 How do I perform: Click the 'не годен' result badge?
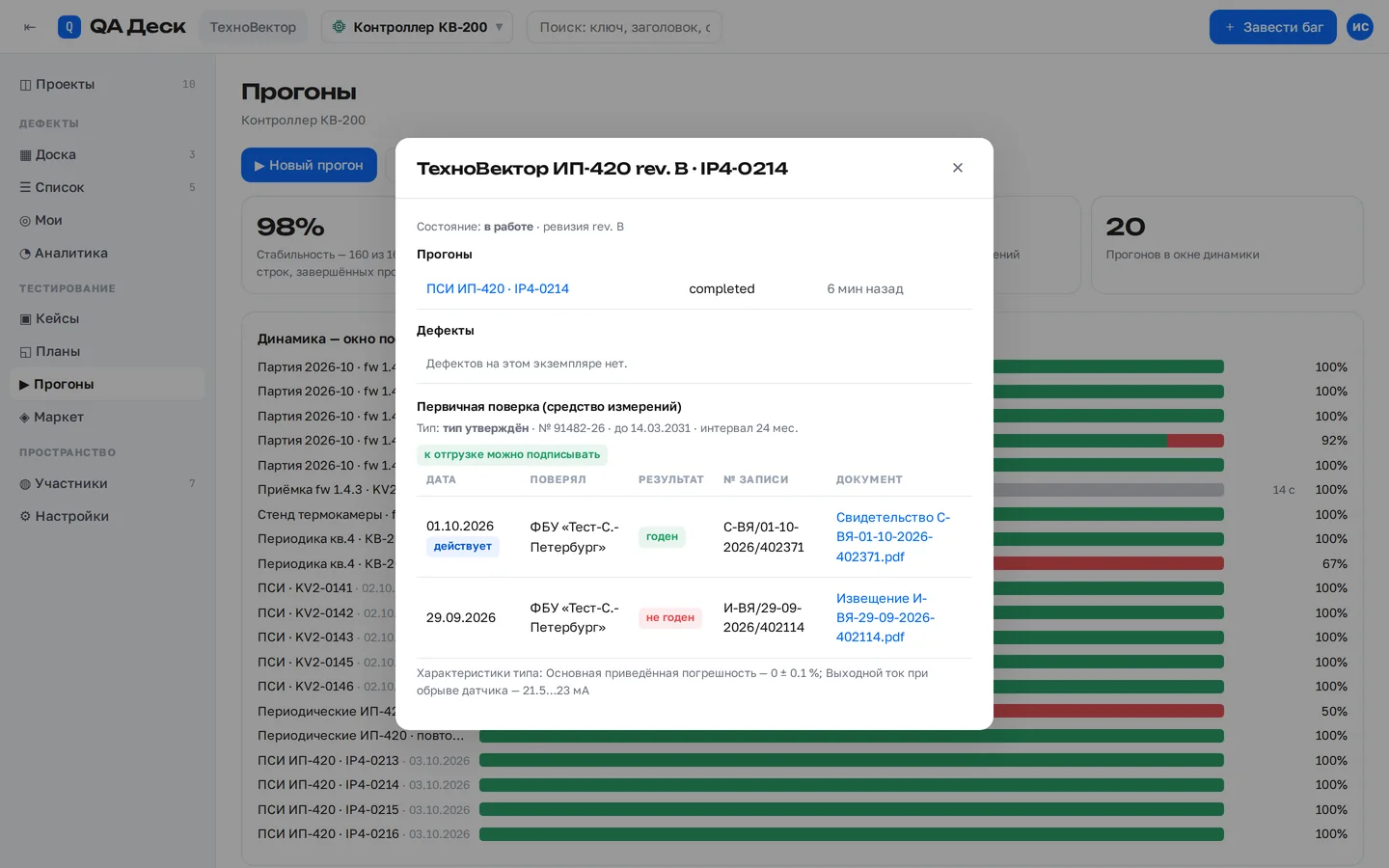point(670,618)
